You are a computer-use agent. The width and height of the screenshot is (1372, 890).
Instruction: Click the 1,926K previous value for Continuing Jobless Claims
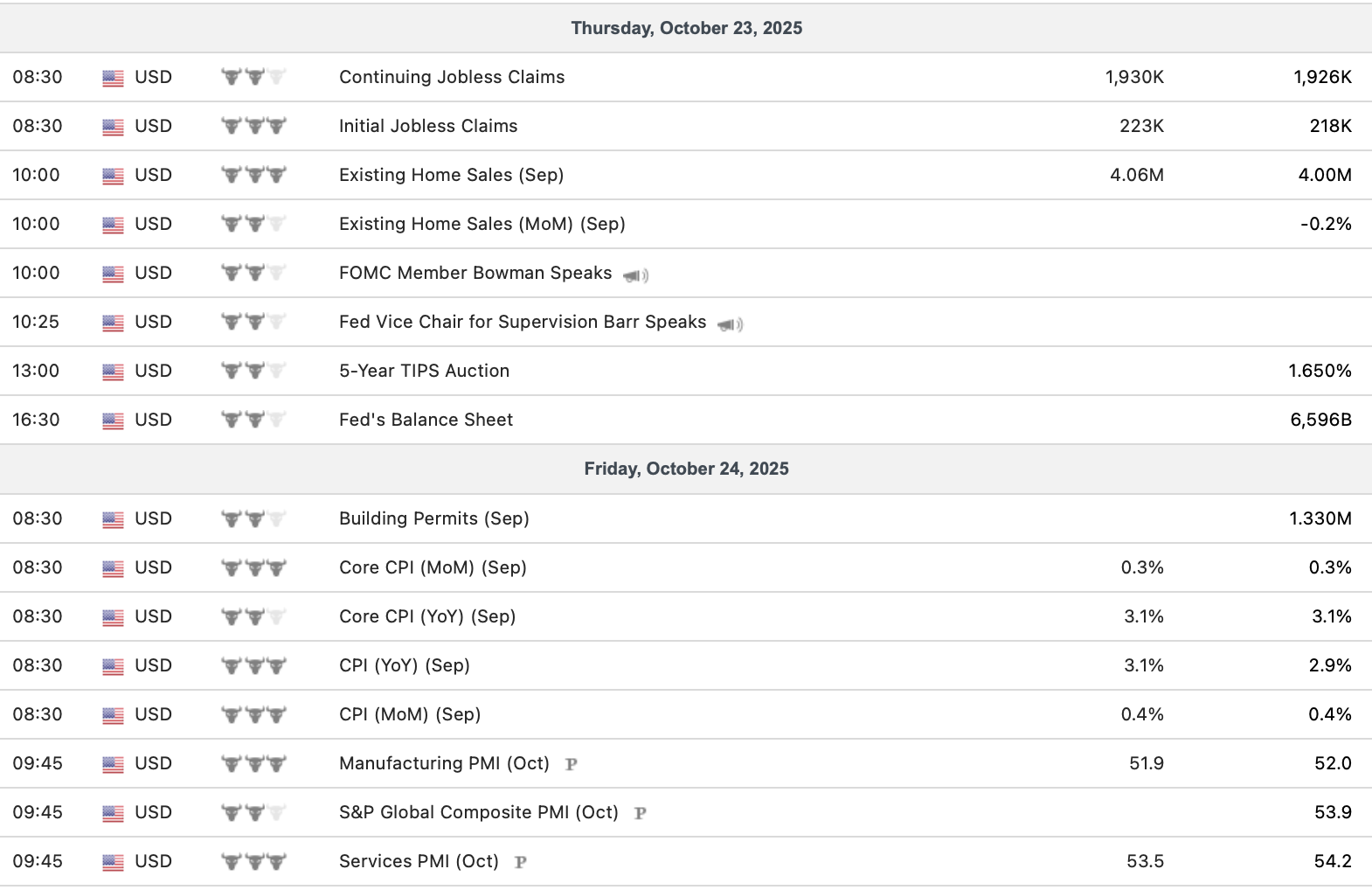[x=1322, y=77]
